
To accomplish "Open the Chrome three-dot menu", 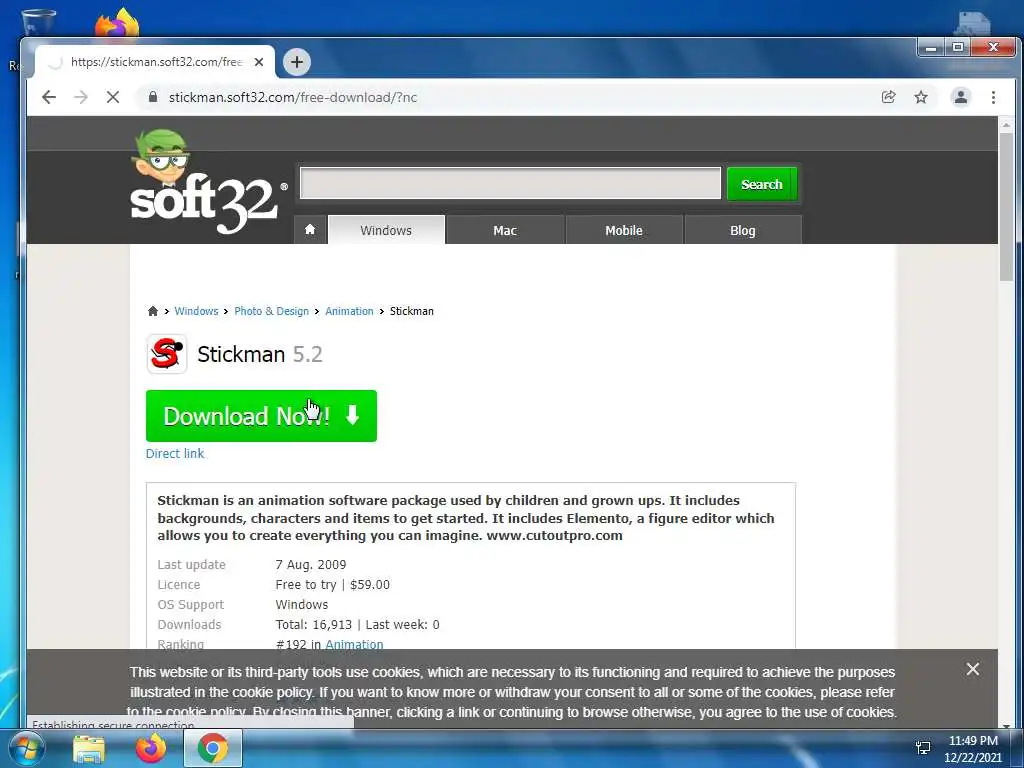I will click(x=993, y=97).
